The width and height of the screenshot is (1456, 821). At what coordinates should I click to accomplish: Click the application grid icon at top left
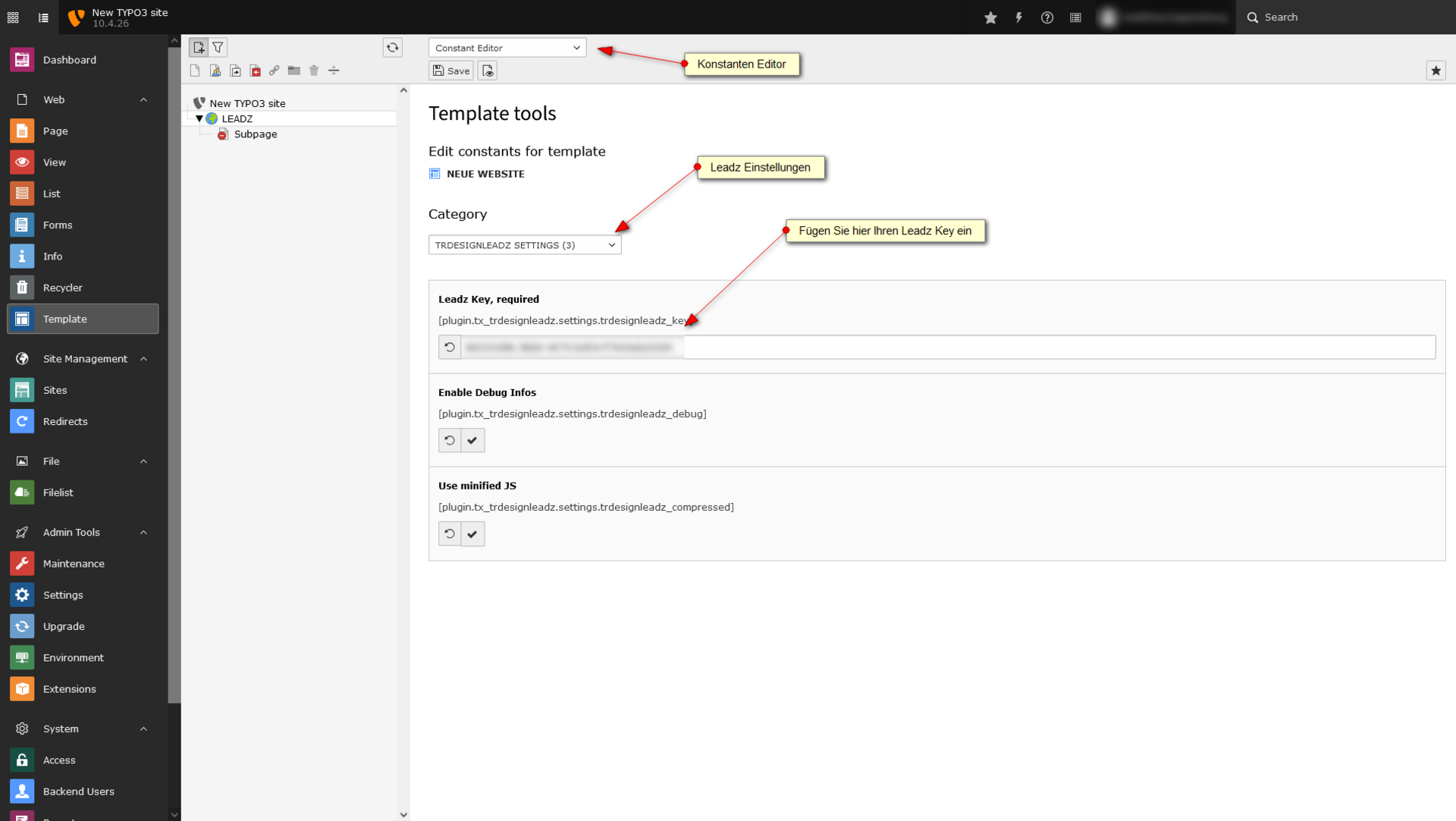tap(13, 17)
